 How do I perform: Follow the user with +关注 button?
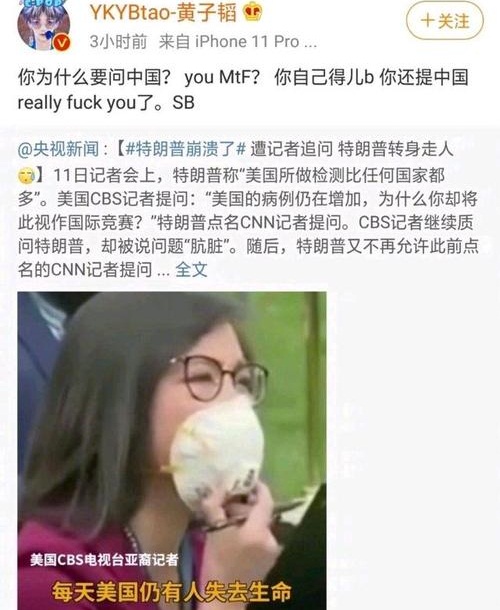[x=445, y=21]
